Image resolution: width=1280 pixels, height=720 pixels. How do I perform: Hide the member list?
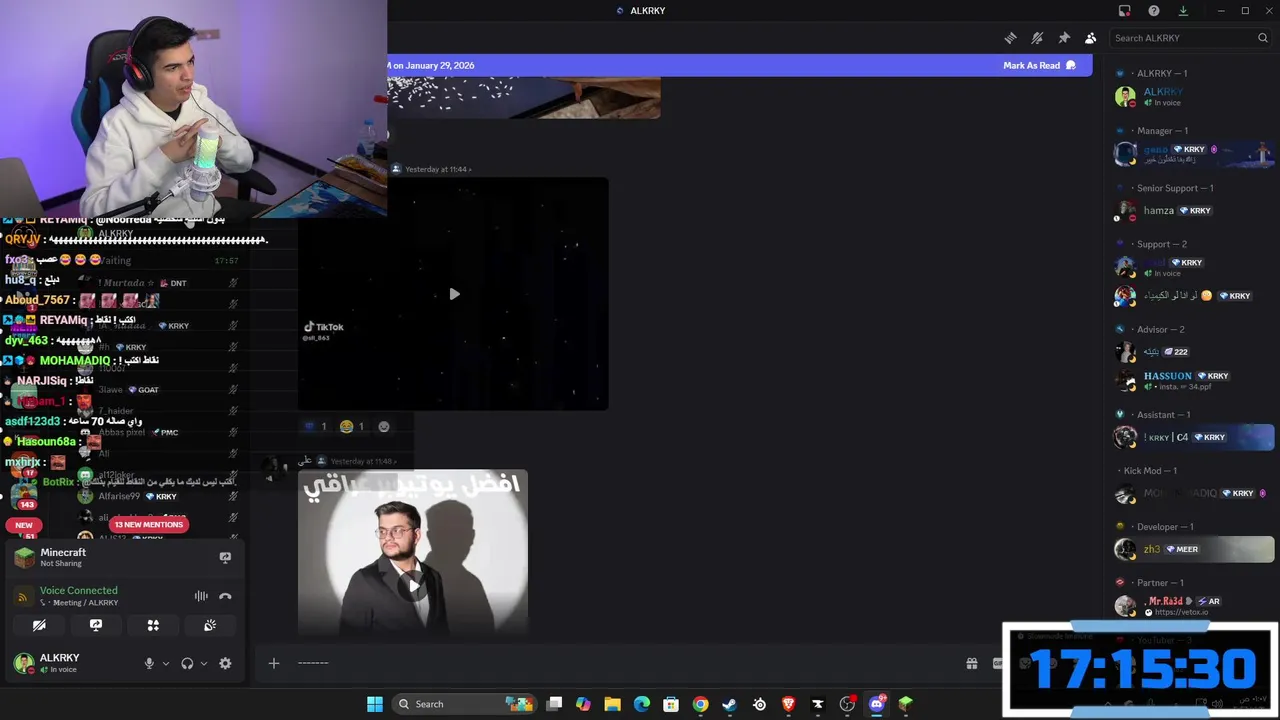click(x=1091, y=38)
